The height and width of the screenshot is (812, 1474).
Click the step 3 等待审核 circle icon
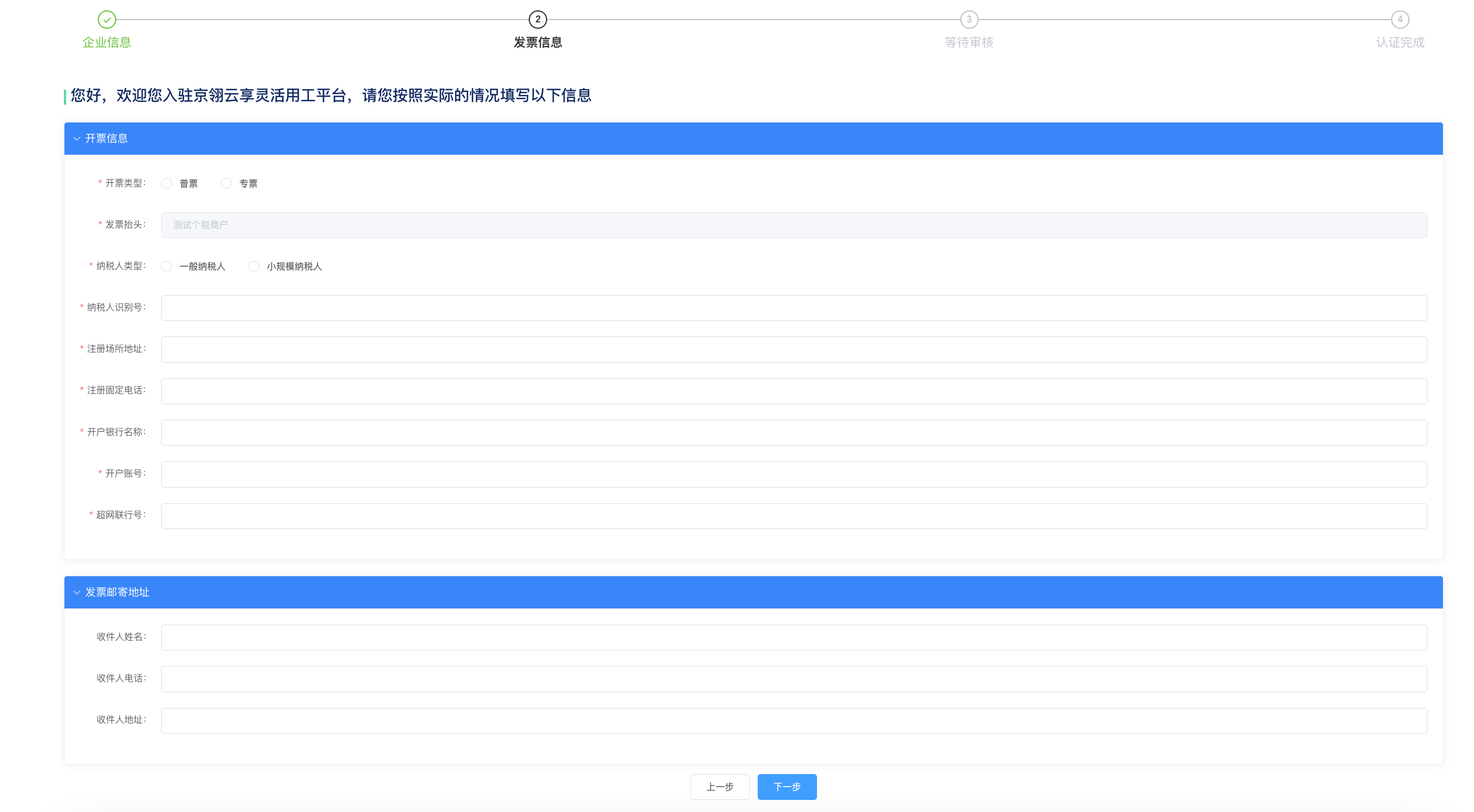(x=969, y=20)
